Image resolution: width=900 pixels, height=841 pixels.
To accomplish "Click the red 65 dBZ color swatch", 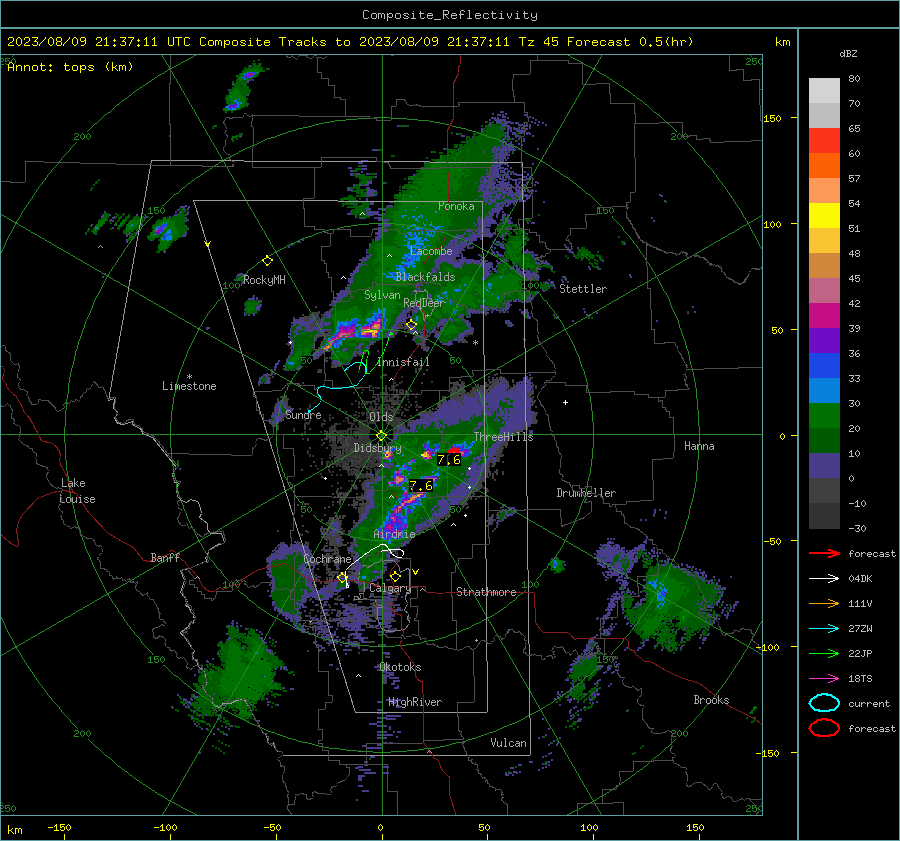I will pos(824,140).
